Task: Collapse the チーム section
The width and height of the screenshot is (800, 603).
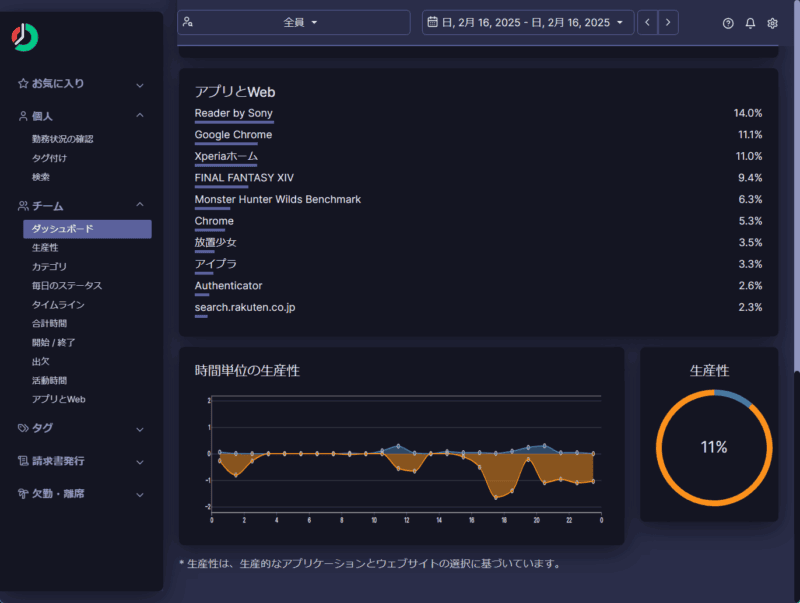Action: (140, 206)
